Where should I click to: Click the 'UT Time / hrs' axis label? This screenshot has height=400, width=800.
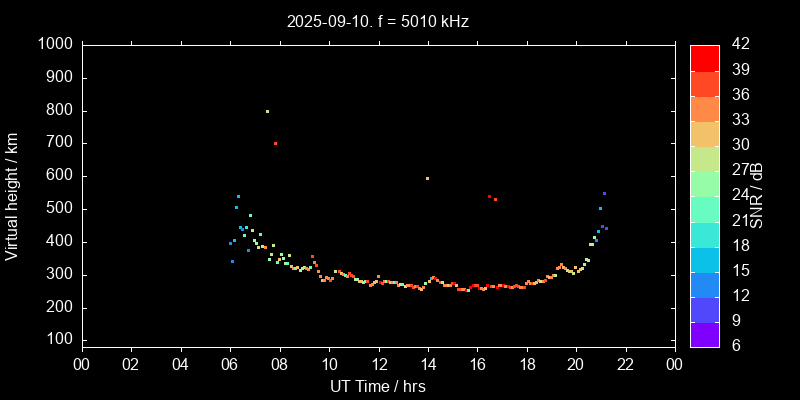(377, 386)
